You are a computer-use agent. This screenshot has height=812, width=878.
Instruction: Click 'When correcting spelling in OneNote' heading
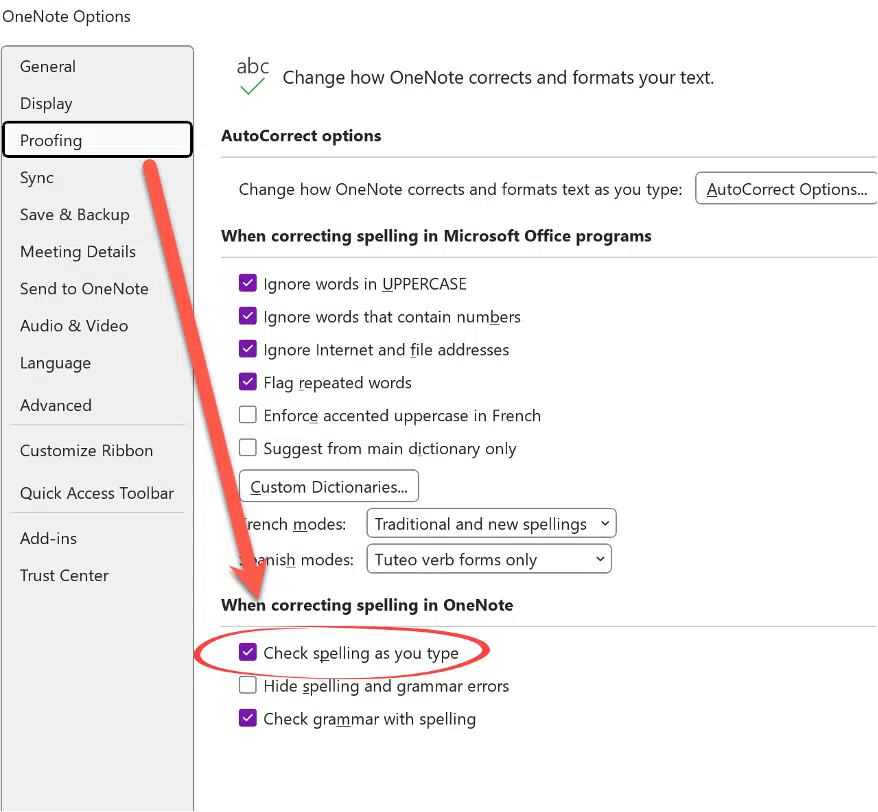[367, 605]
